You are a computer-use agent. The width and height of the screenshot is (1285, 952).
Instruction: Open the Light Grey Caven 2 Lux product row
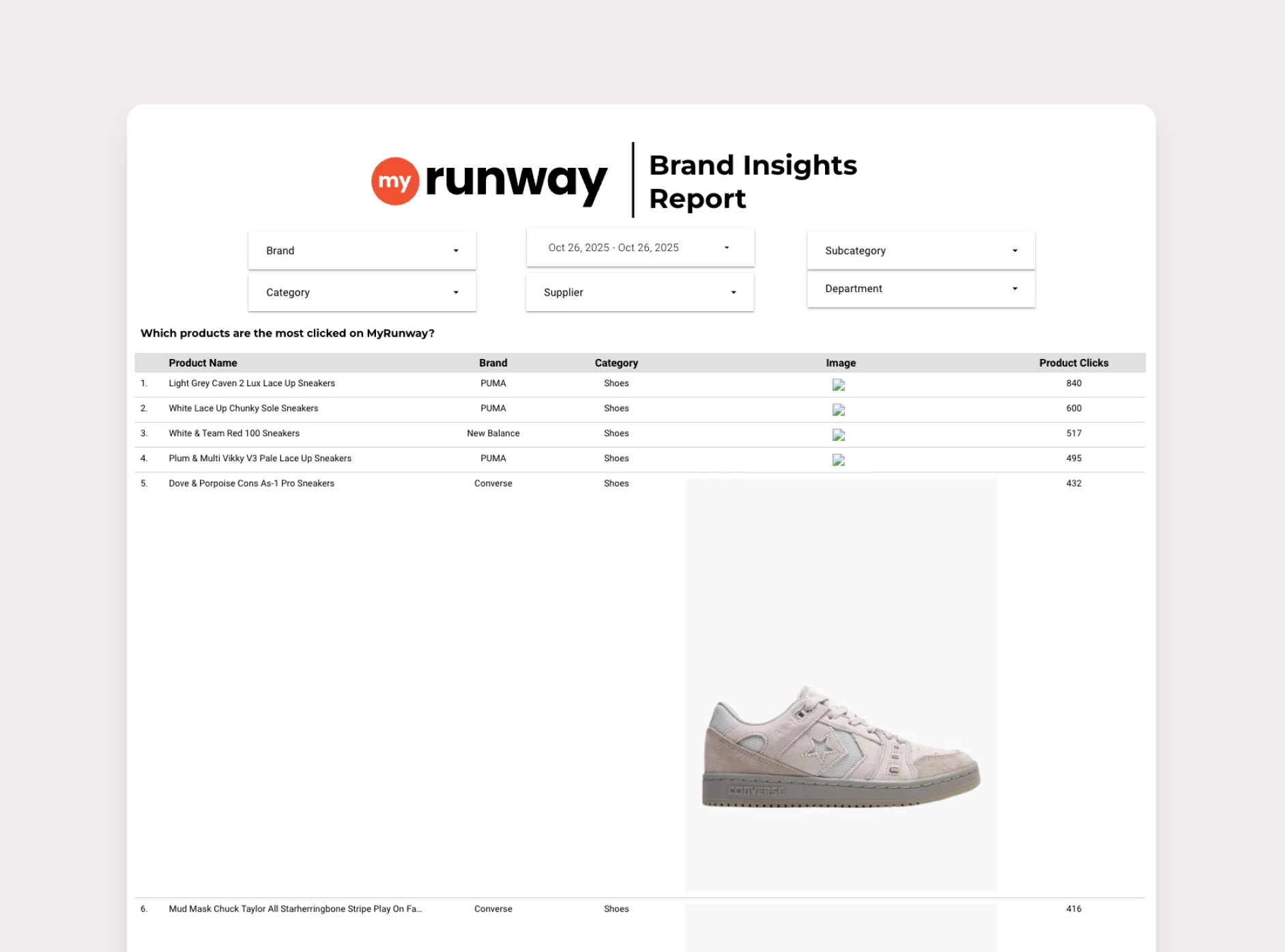tap(252, 383)
